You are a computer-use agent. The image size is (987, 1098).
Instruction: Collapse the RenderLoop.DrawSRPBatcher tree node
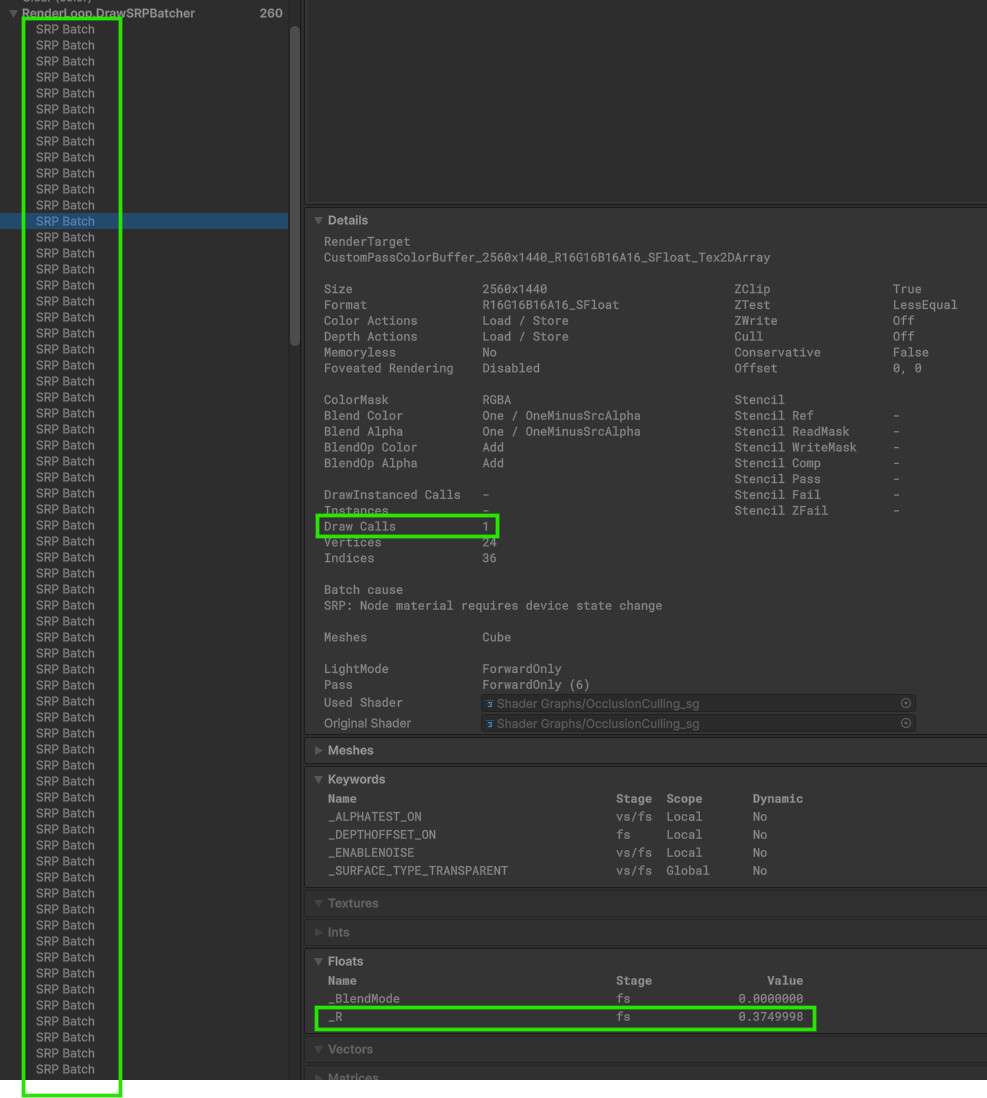click(13, 14)
